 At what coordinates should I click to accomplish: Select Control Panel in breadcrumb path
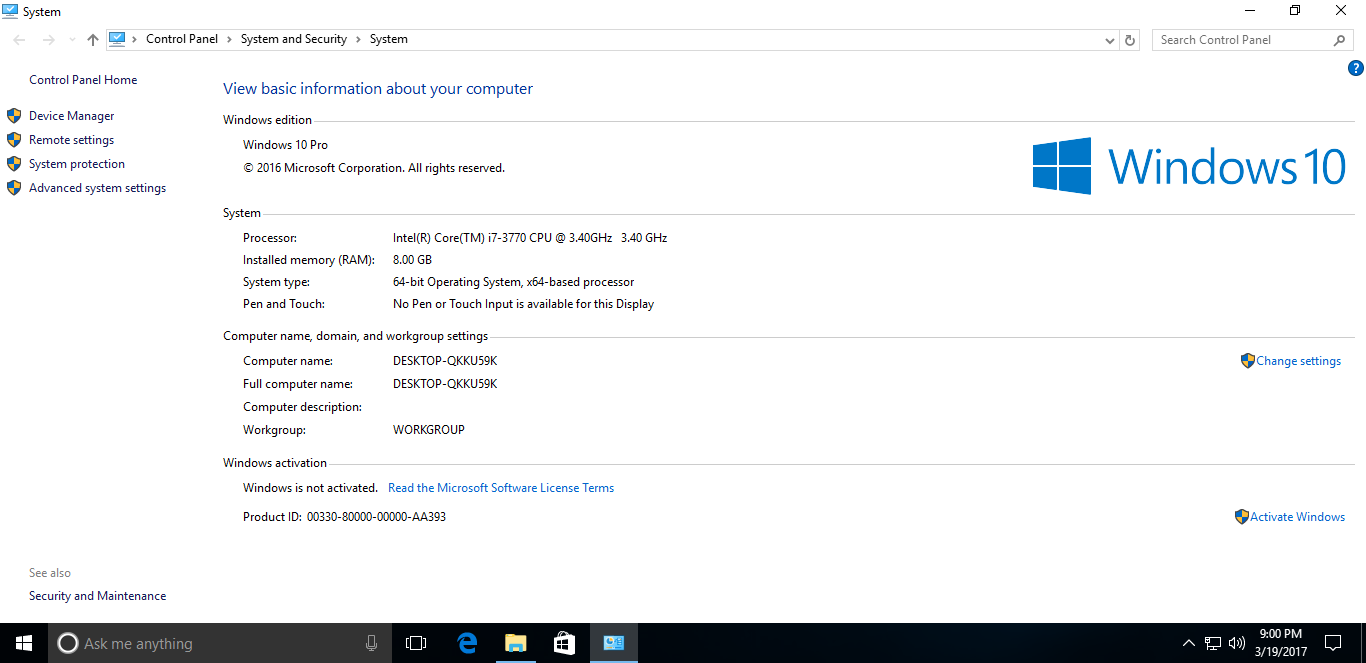182,39
